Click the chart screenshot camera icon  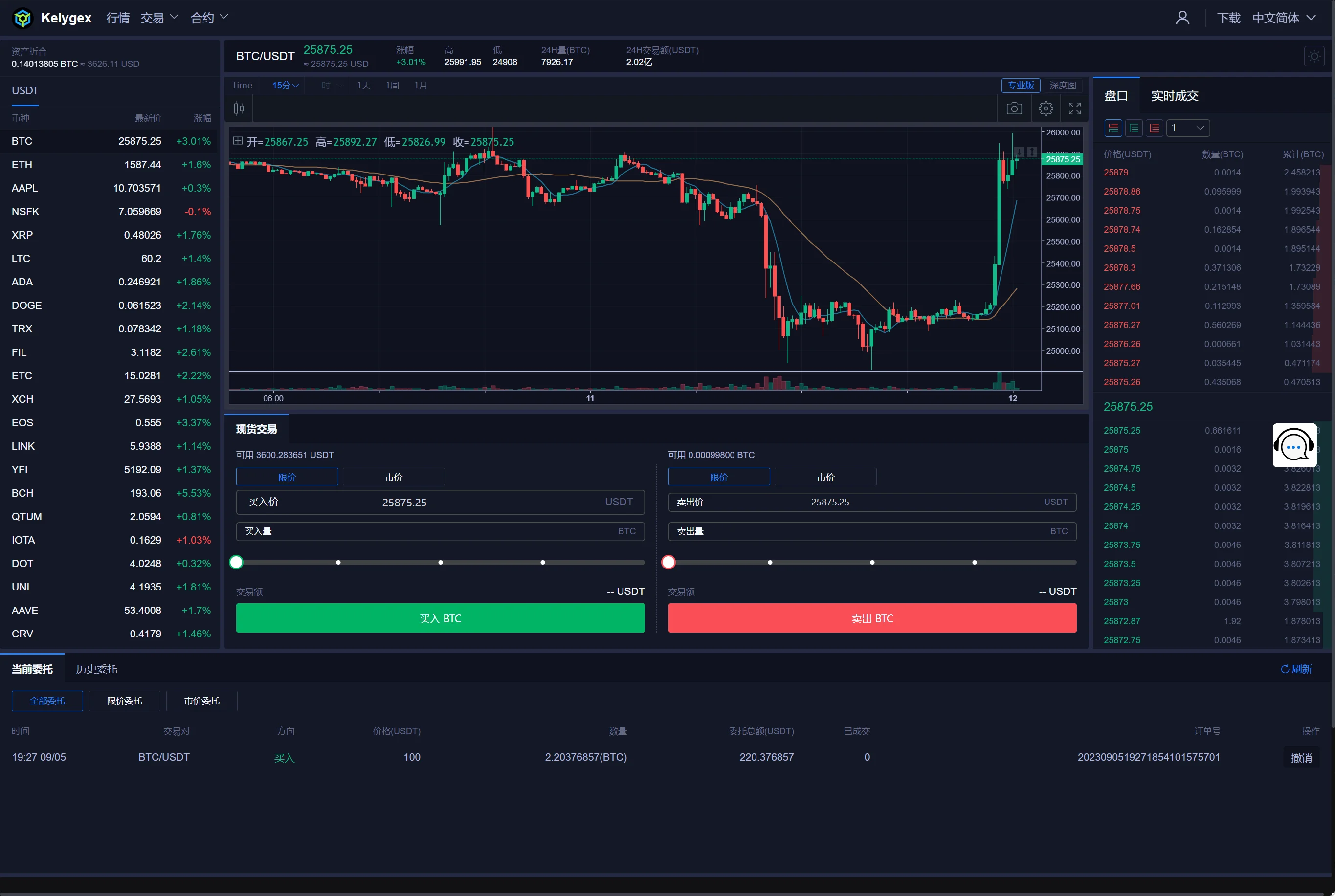point(1014,109)
